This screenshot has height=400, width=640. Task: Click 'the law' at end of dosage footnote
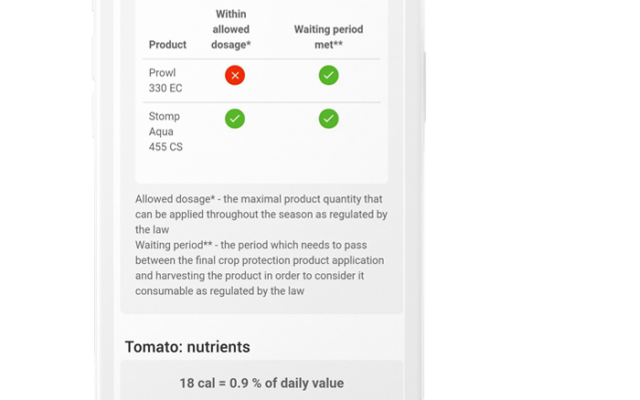tap(152, 230)
